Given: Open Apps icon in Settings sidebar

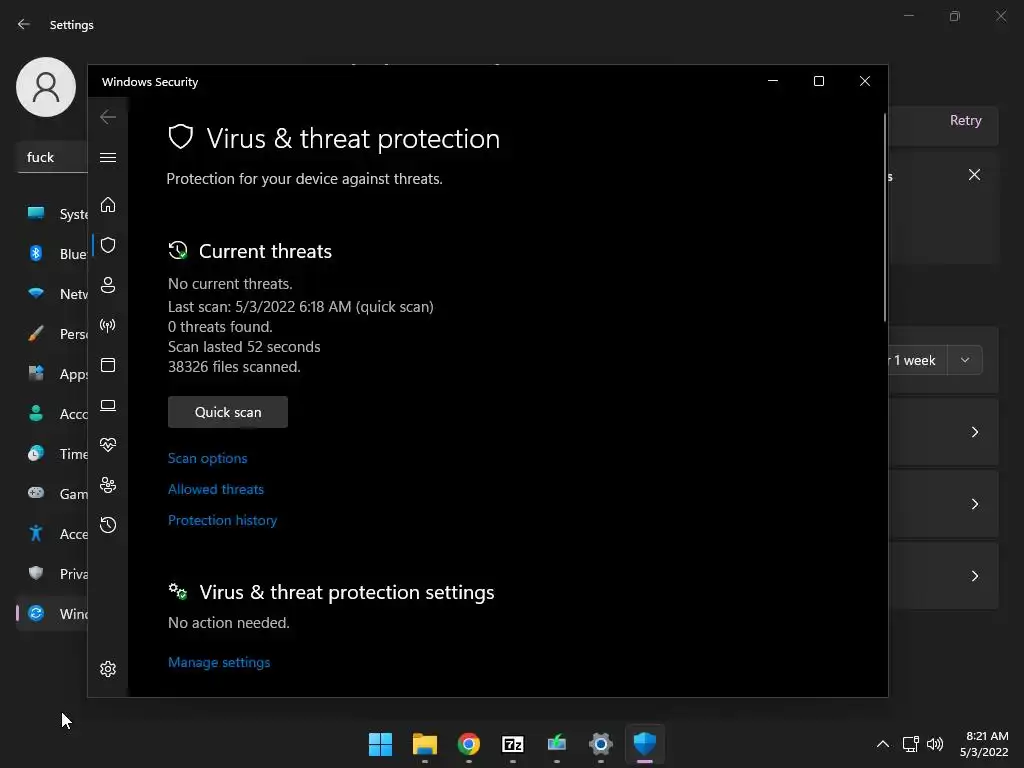Looking at the screenshot, I should (x=36, y=374).
